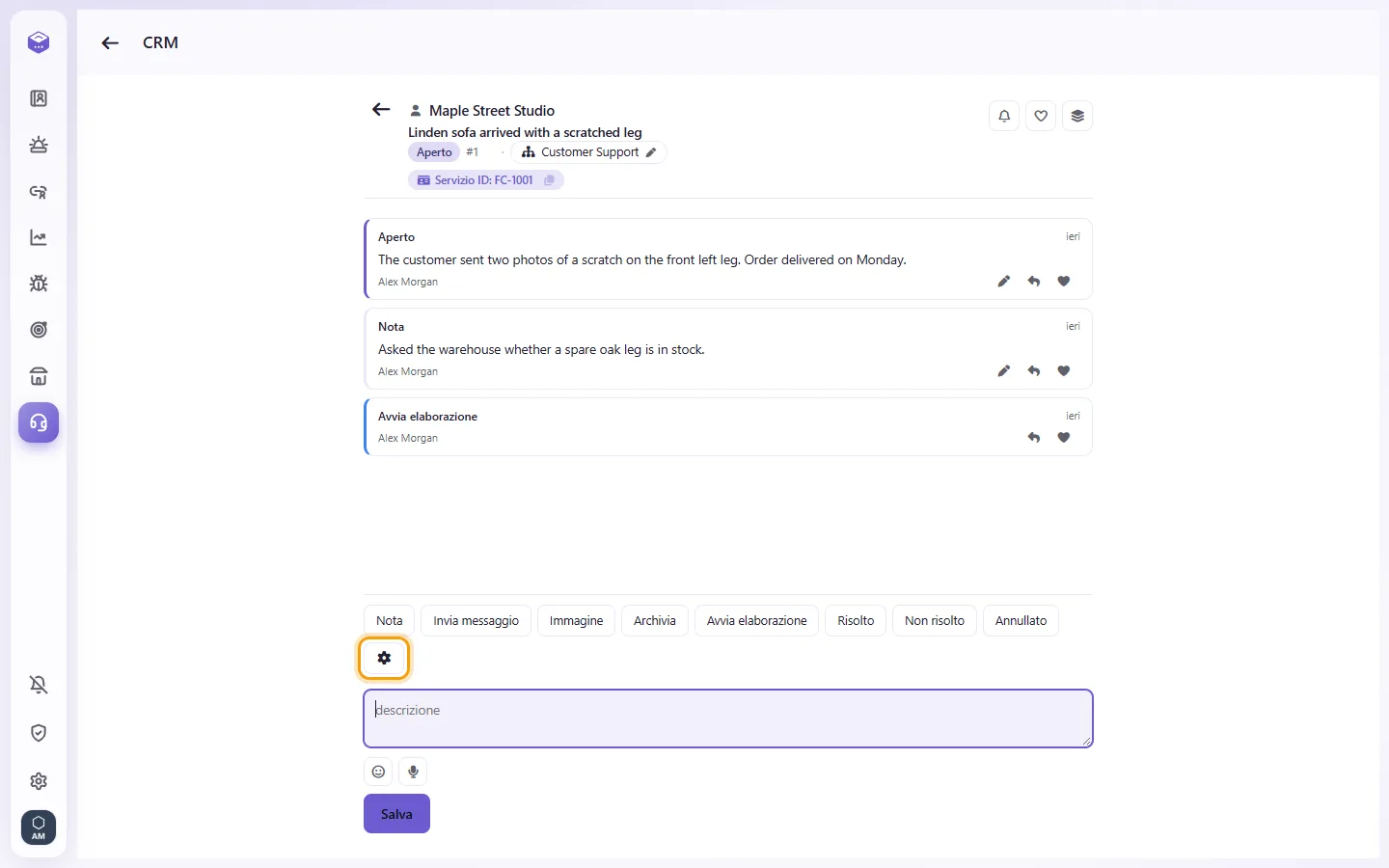Like the Avvia elaborazione entry
The image size is (1389, 868).
(1064, 438)
